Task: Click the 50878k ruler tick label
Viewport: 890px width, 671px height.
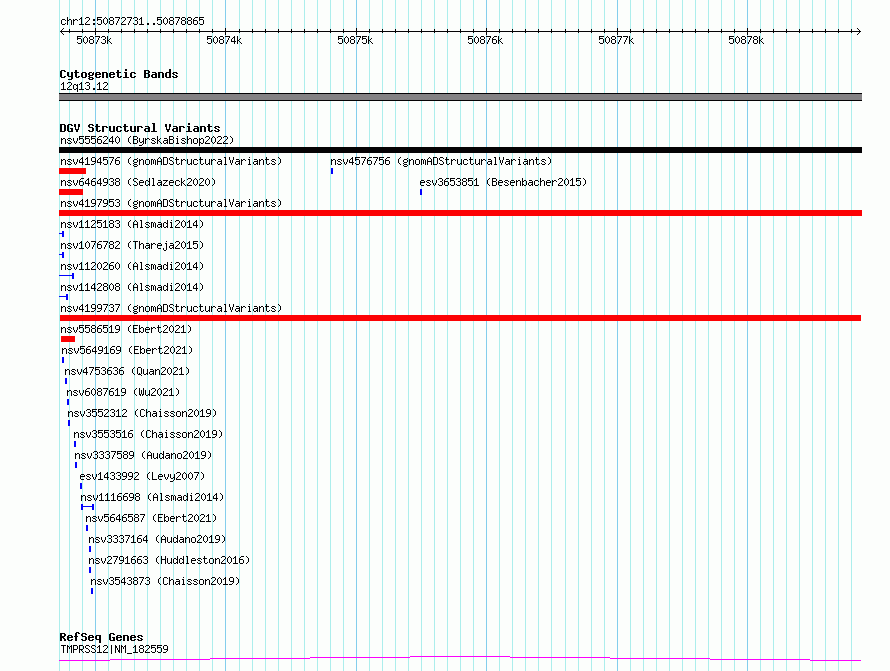Action: click(x=746, y=40)
